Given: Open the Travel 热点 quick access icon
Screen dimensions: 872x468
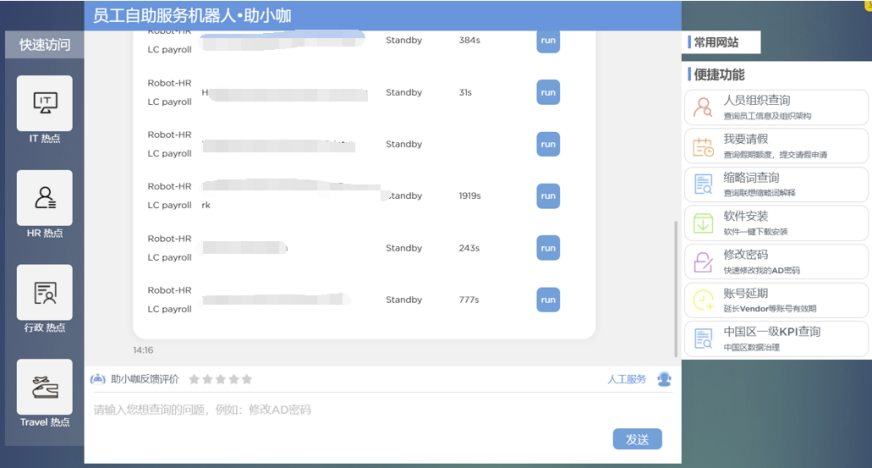Looking at the screenshot, I should (45, 387).
